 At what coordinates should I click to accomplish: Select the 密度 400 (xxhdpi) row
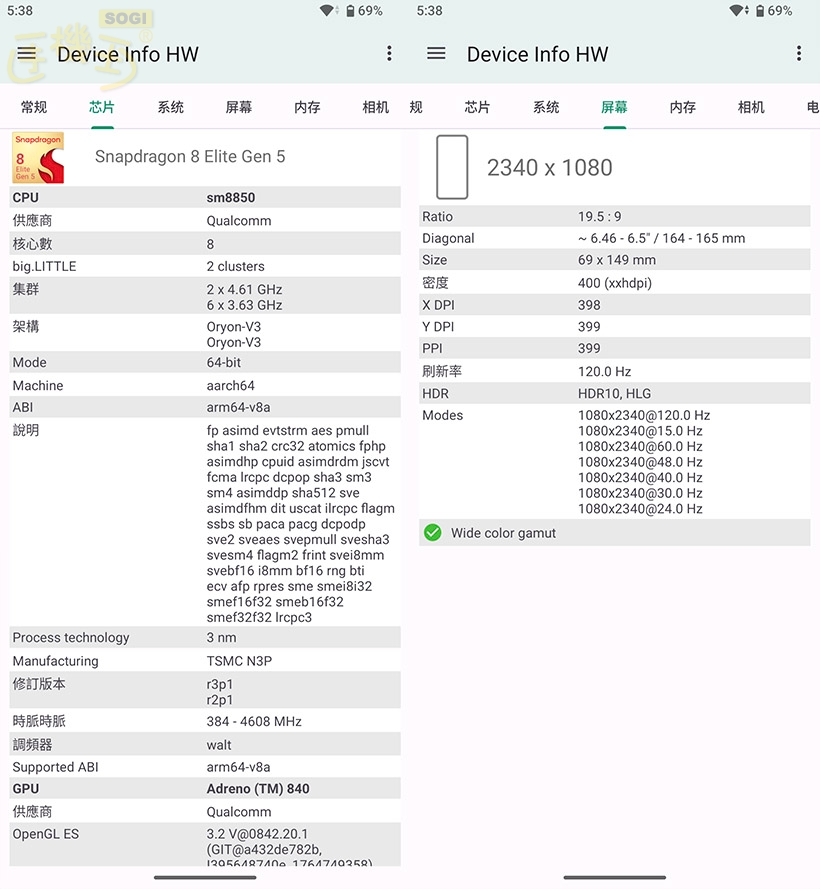point(615,282)
